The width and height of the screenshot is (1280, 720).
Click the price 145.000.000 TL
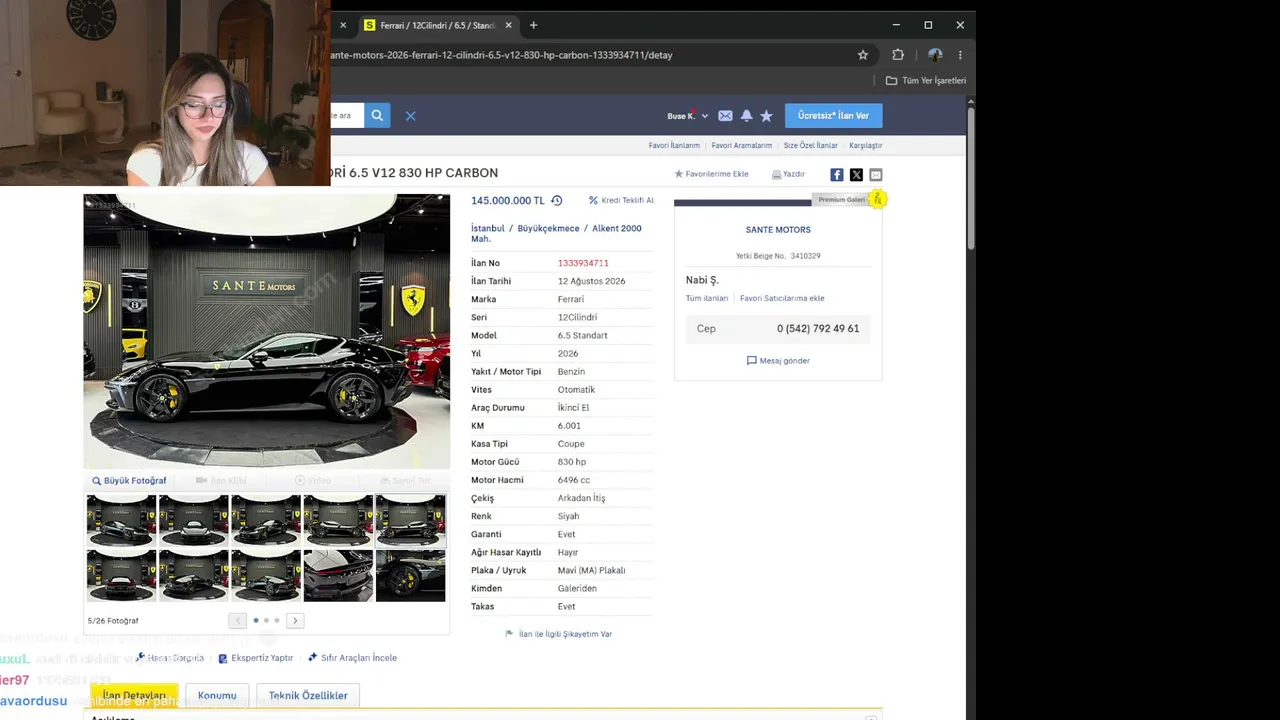coord(508,200)
